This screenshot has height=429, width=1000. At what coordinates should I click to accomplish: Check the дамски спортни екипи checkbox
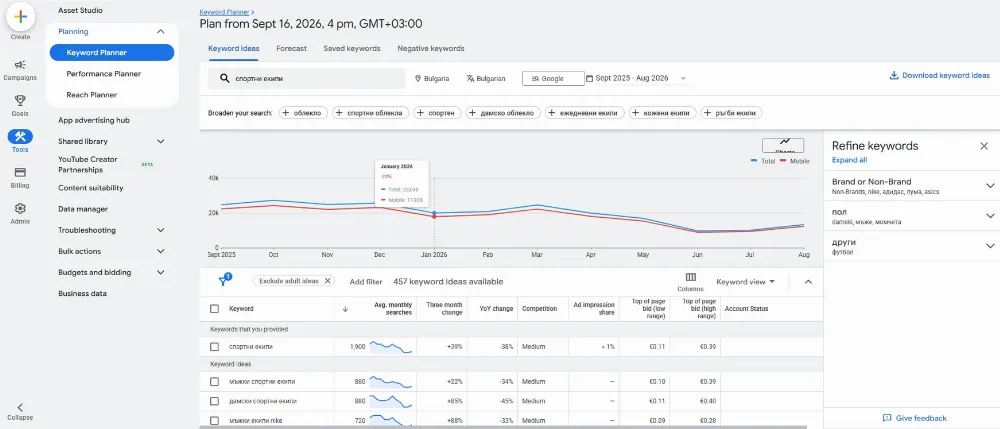pos(214,401)
